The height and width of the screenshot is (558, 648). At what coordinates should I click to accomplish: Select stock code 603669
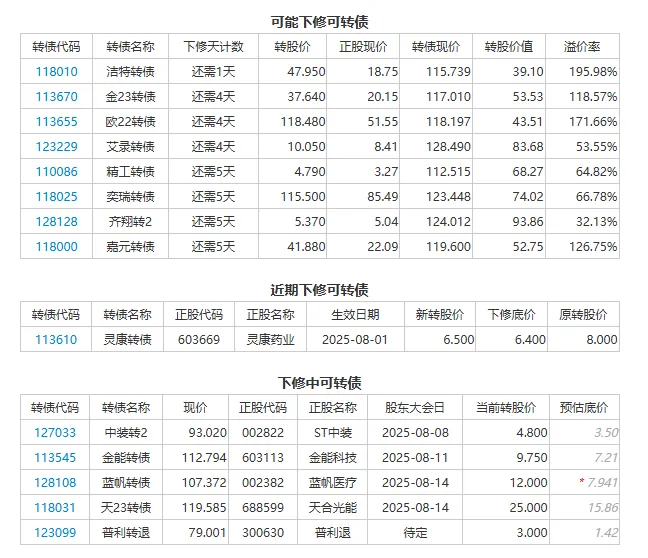pyautogui.click(x=199, y=340)
